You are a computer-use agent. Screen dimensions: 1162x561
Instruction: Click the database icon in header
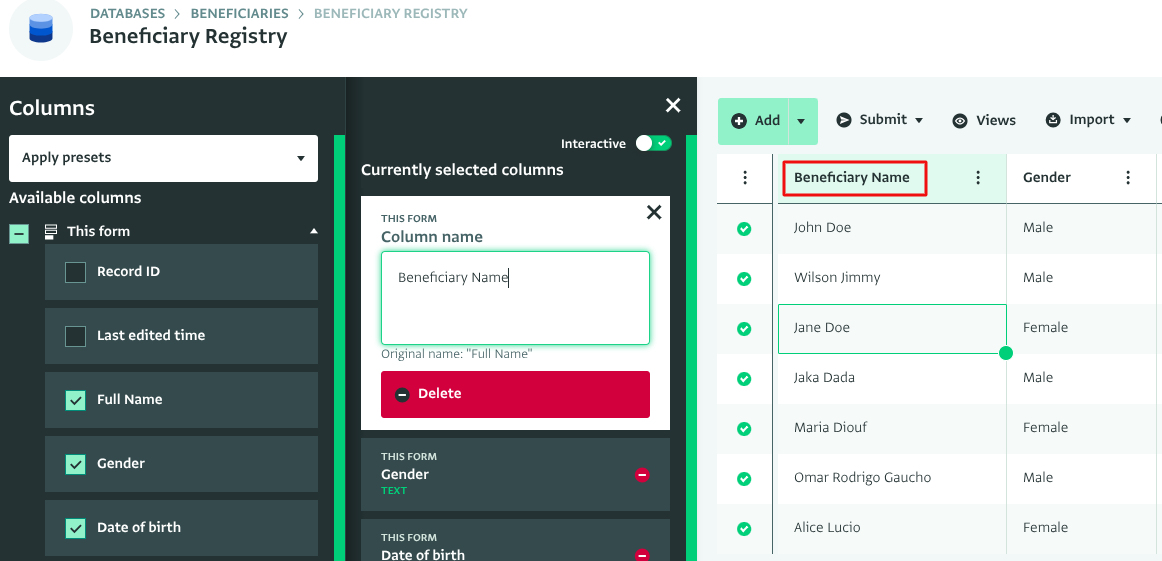(41, 29)
